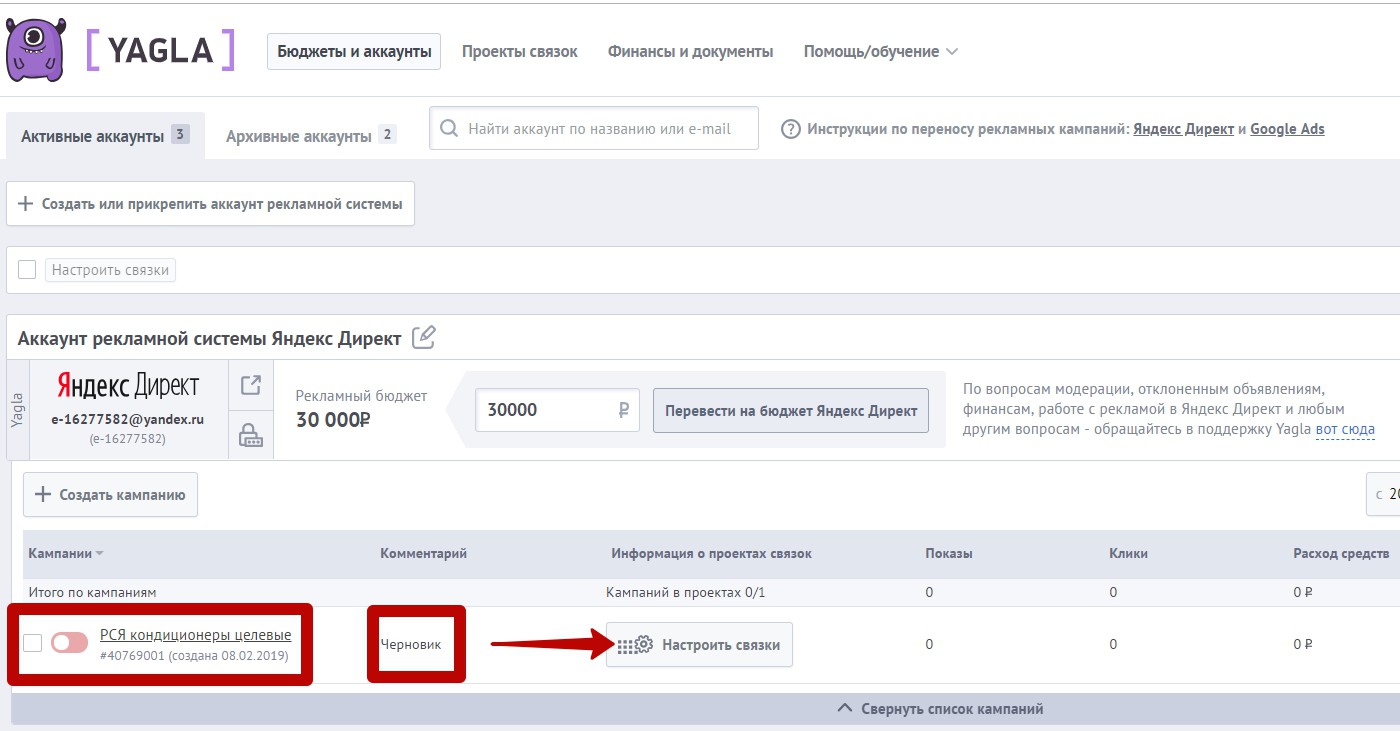
Task: Click the vertical Yagla label tab
Action: (16, 410)
